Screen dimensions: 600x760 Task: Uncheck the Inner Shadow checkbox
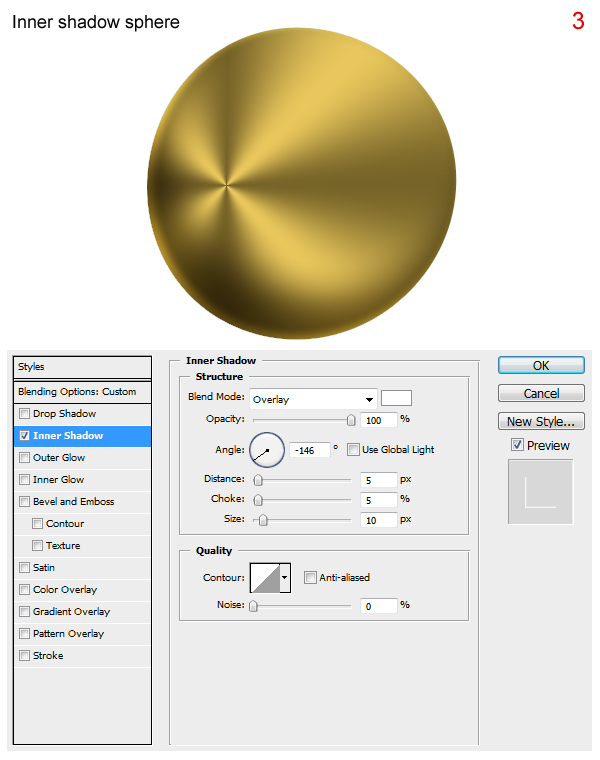point(25,436)
